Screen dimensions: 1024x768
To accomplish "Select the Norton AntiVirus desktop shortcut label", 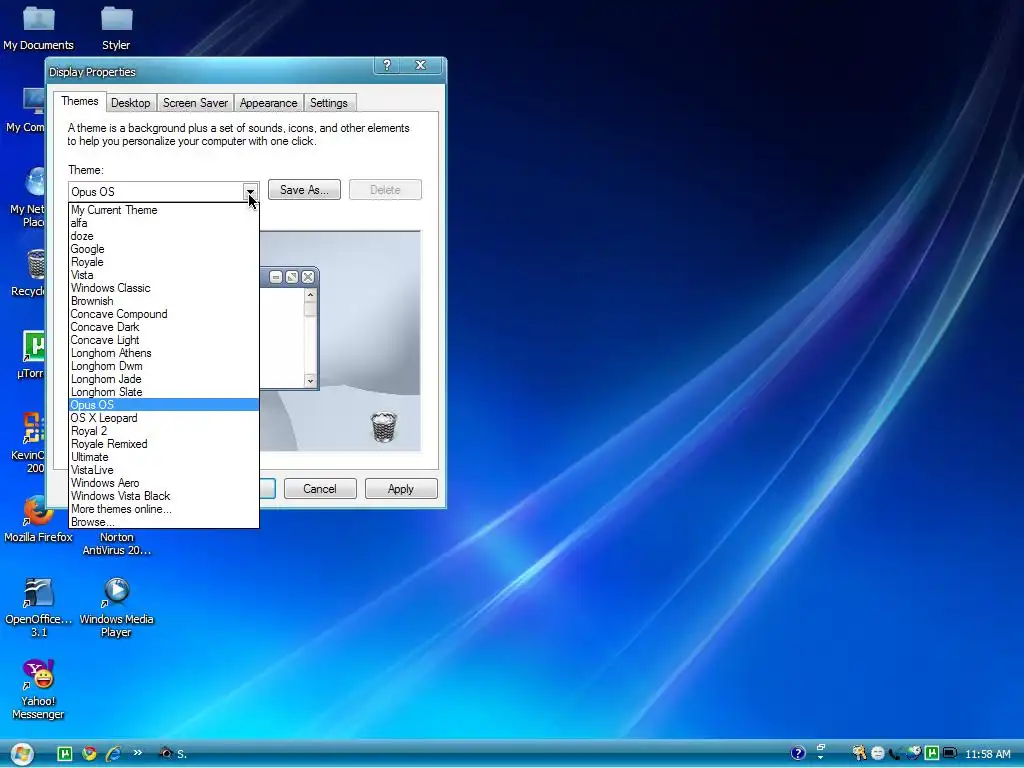I will [x=116, y=544].
